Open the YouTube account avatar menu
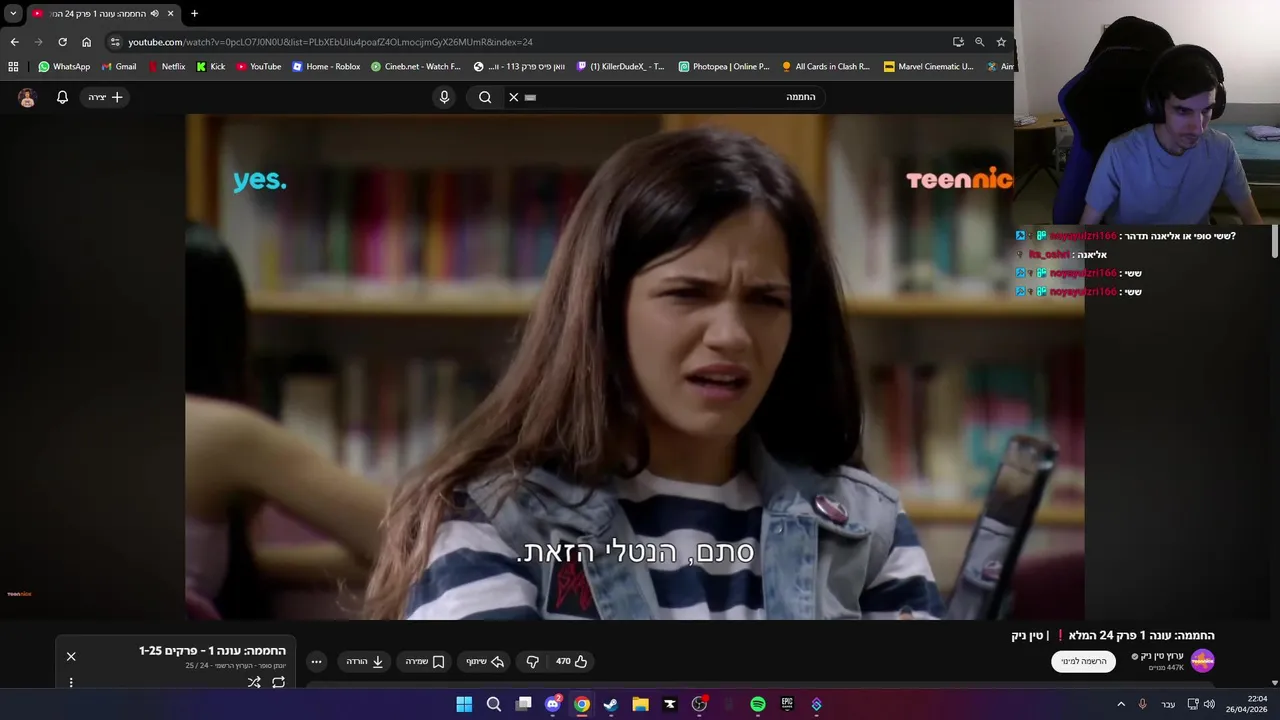The width and height of the screenshot is (1280, 720). pos(27,97)
